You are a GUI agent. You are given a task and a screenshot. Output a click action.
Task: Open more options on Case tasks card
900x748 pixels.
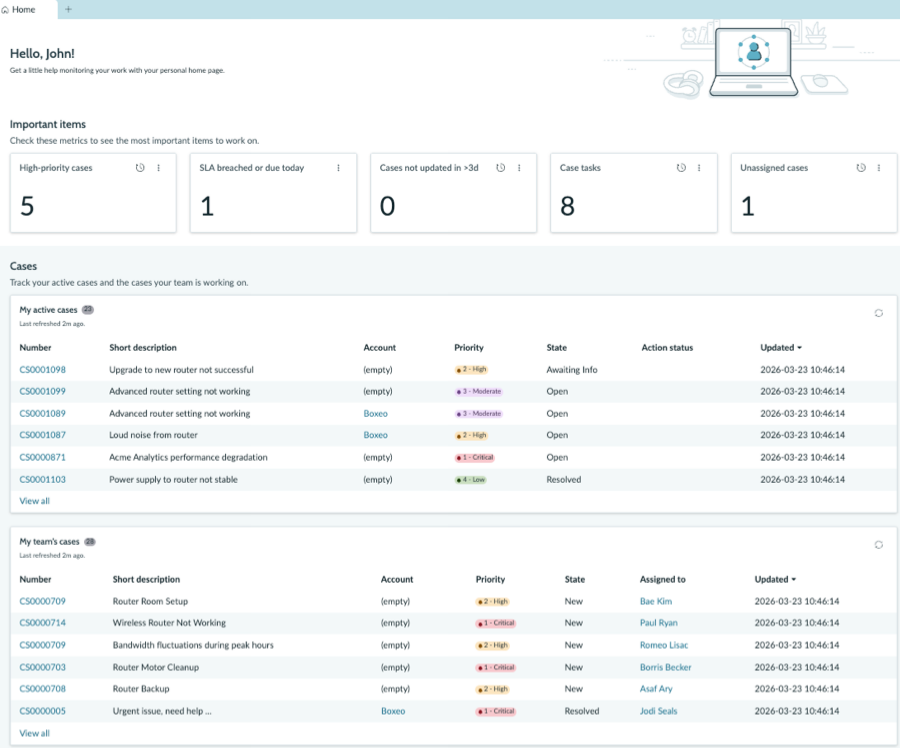click(x=699, y=168)
